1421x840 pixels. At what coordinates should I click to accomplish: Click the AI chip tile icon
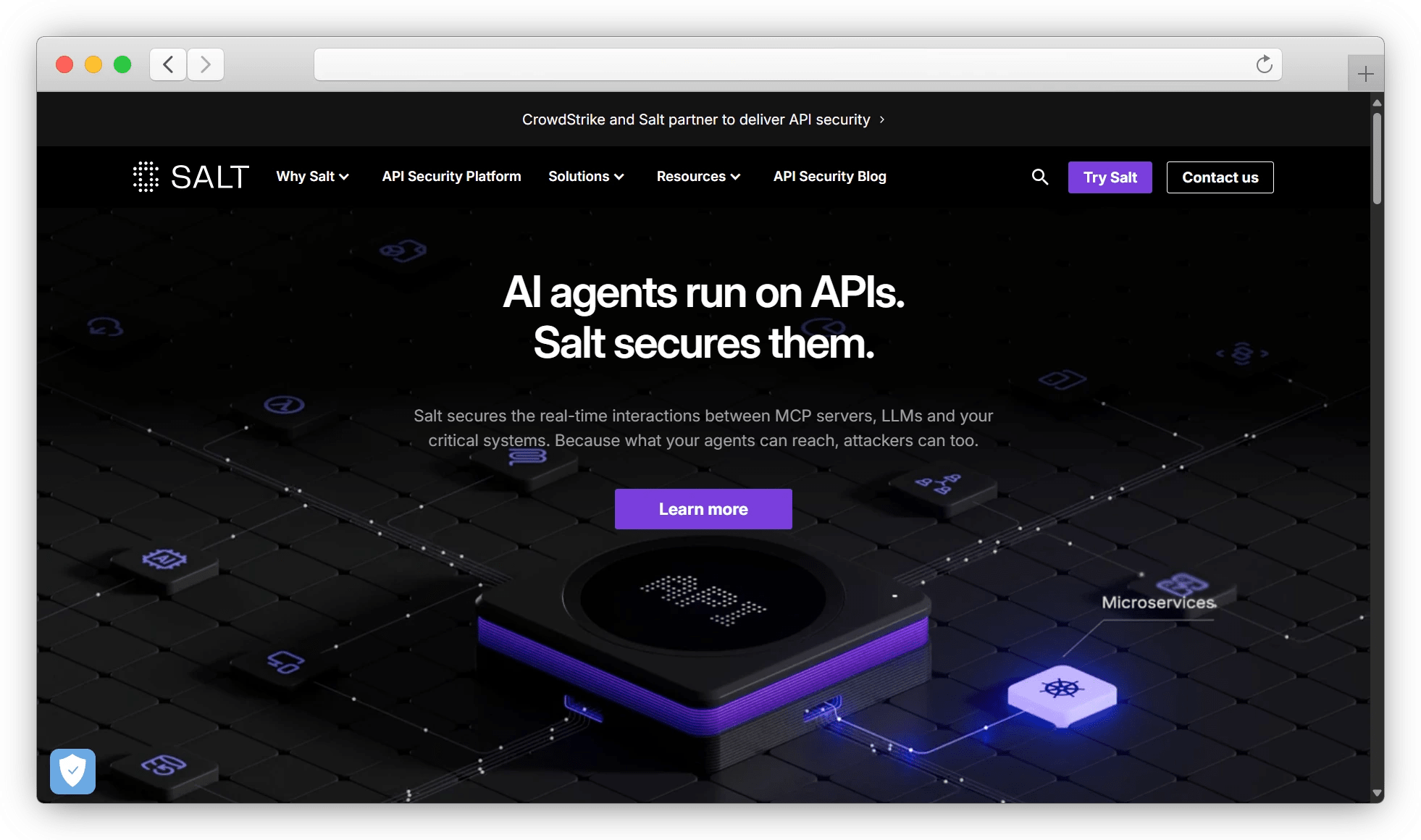pos(164,559)
